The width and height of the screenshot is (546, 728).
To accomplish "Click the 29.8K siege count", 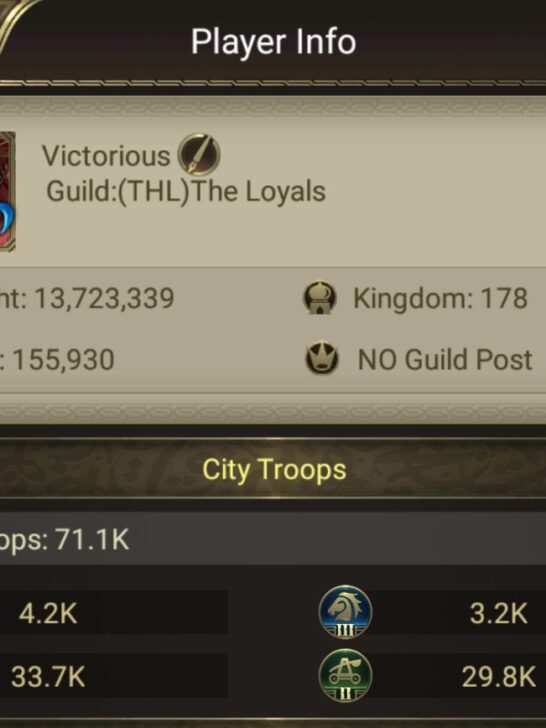I will click(499, 677).
